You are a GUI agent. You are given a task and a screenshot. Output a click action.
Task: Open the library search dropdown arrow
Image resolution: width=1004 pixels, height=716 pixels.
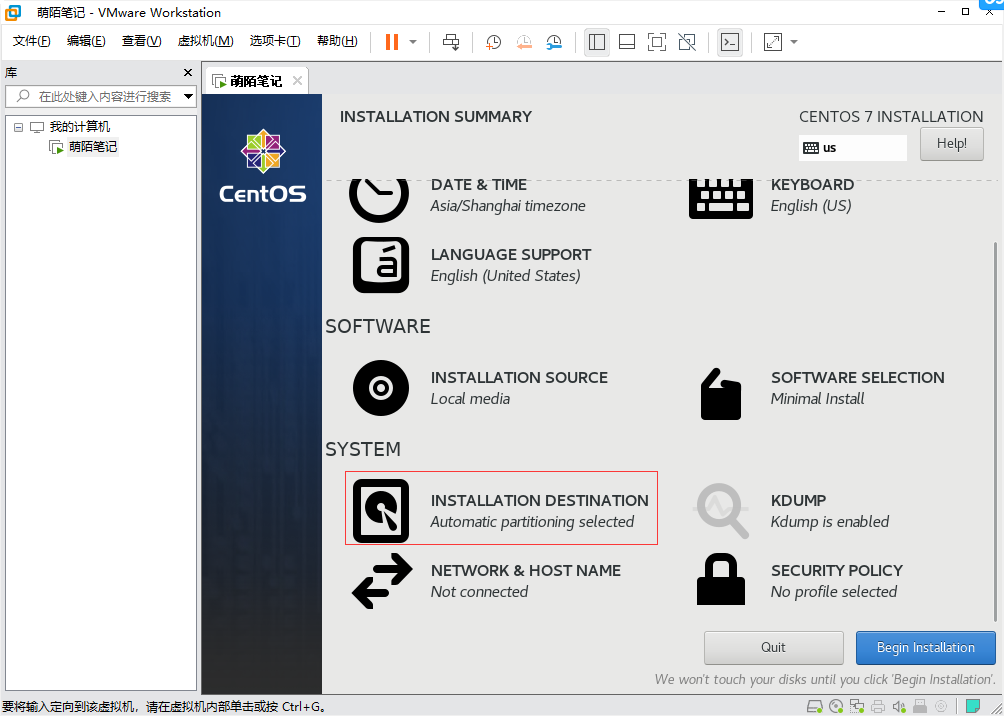pos(189,97)
